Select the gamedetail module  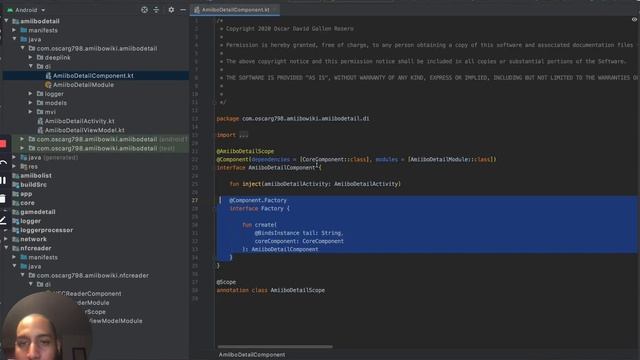point(38,211)
